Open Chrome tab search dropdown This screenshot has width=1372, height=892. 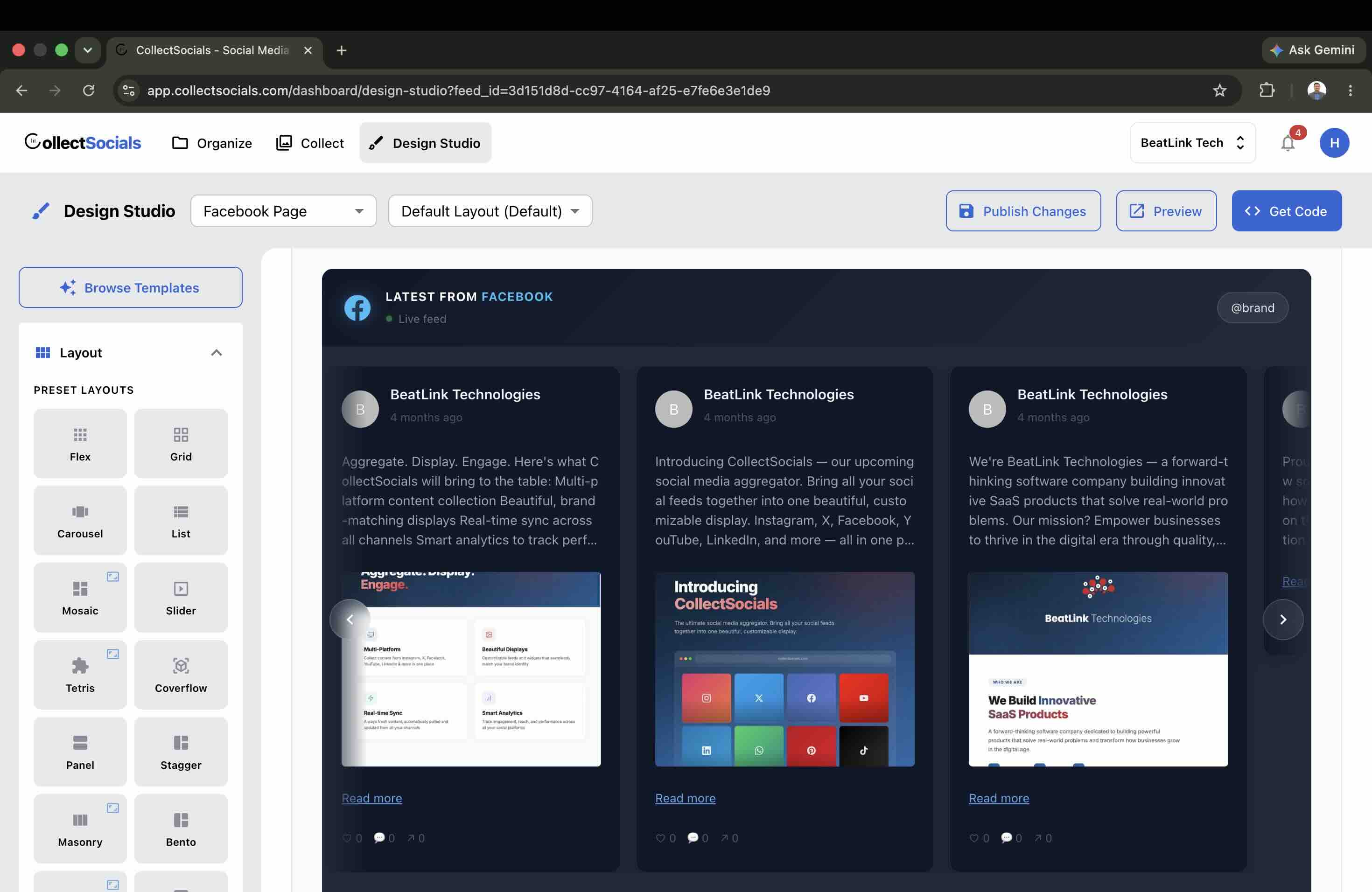88,50
